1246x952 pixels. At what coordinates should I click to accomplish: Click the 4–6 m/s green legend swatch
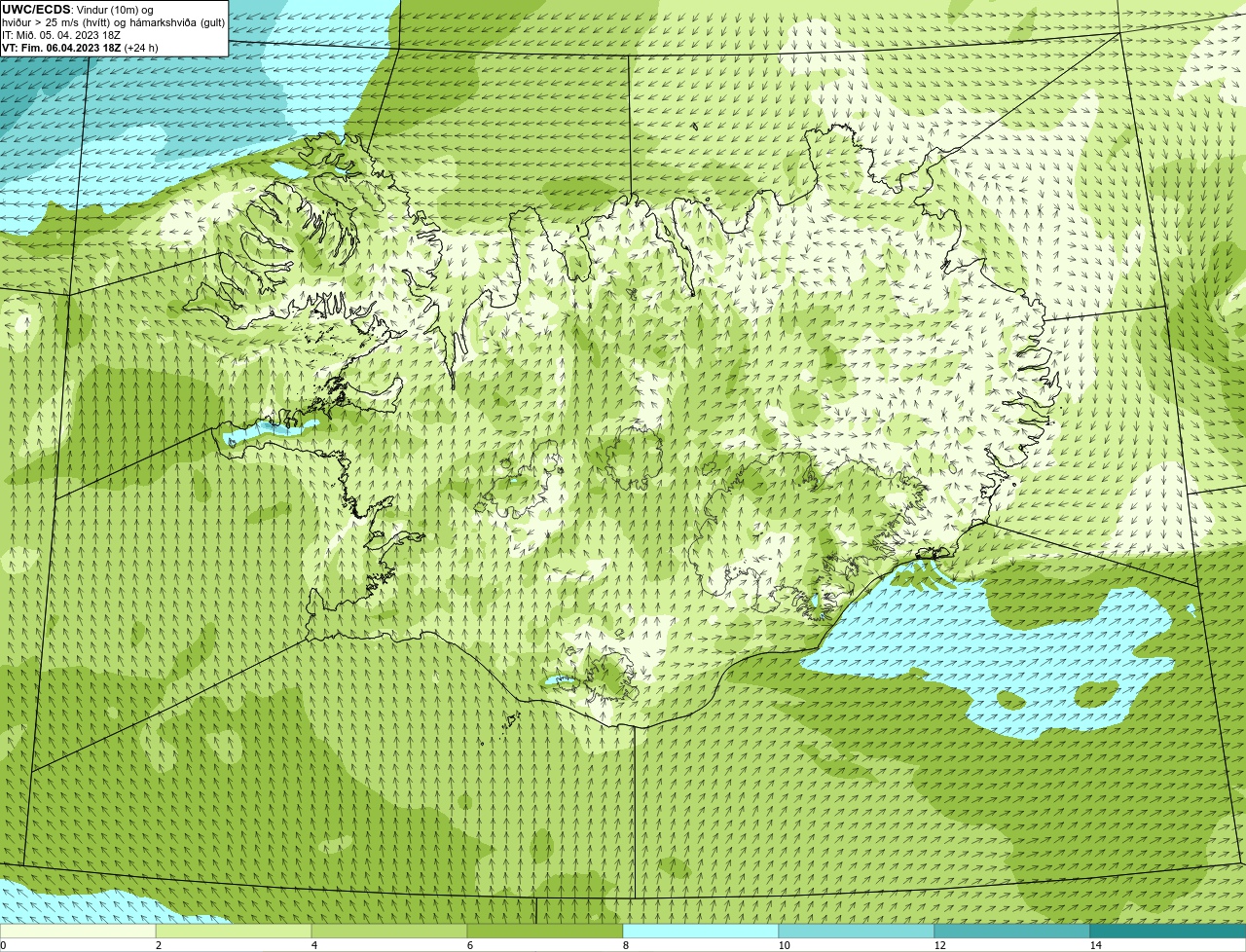(389, 932)
